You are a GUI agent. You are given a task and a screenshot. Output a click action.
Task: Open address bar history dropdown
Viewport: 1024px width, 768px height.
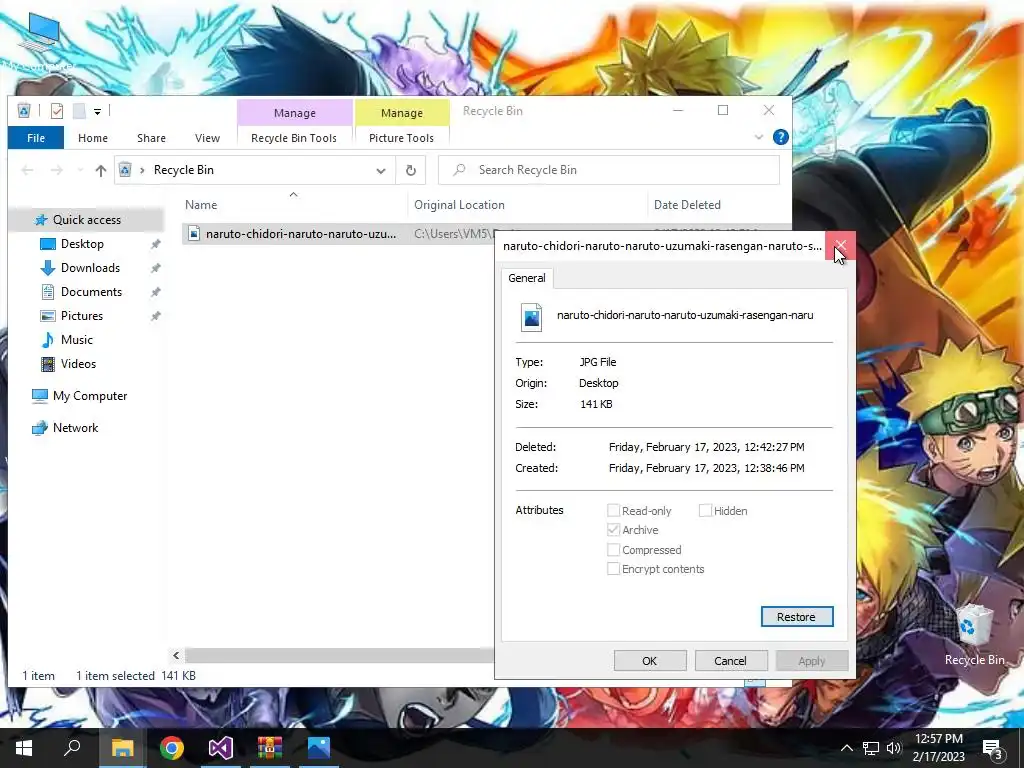(381, 170)
